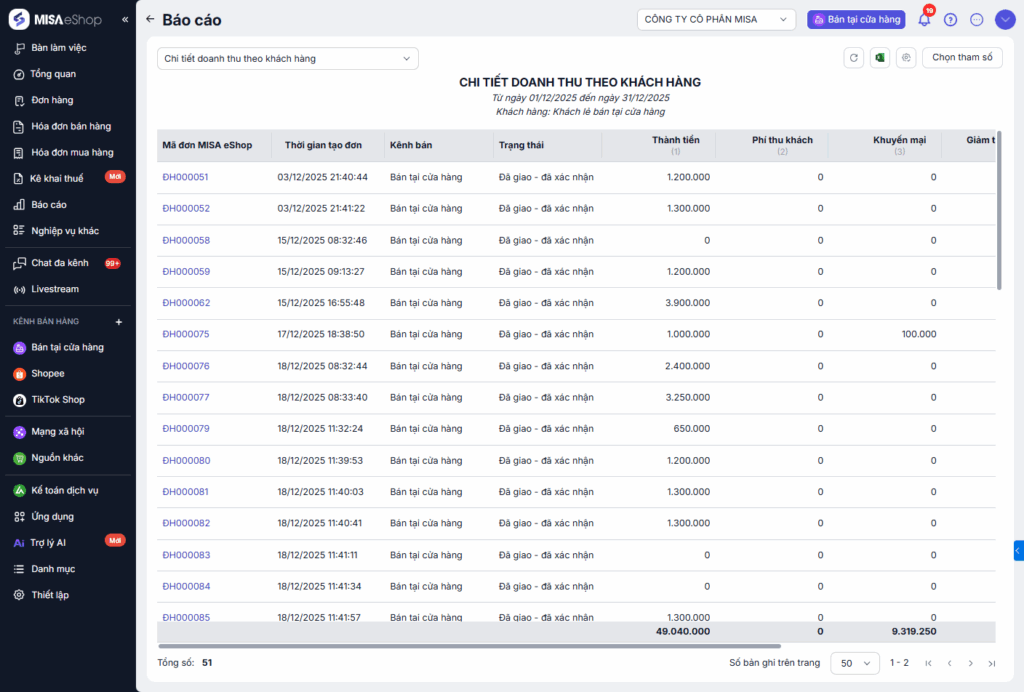This screenshot has height=692, width=1024.
Task: Export report using the Excel icon
Action: 880,58
